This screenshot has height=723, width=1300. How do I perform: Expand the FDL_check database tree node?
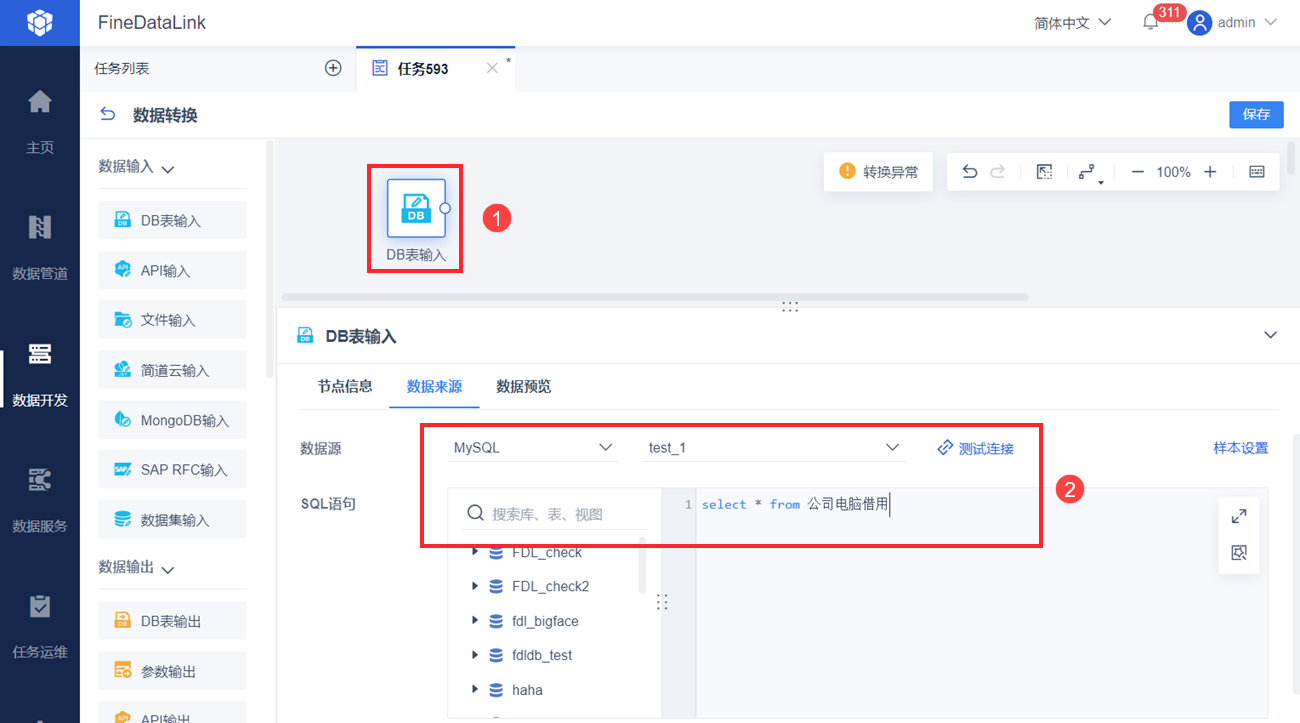tap(475, 552)
